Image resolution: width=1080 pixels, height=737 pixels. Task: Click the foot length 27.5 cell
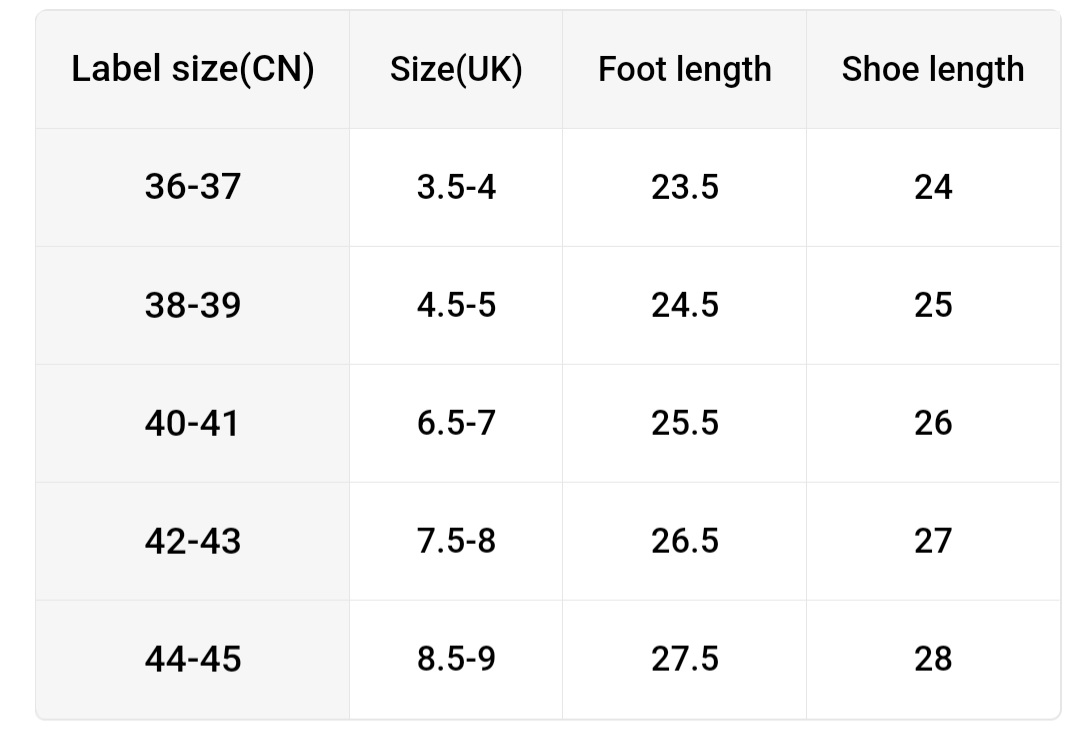pos(685,659)
